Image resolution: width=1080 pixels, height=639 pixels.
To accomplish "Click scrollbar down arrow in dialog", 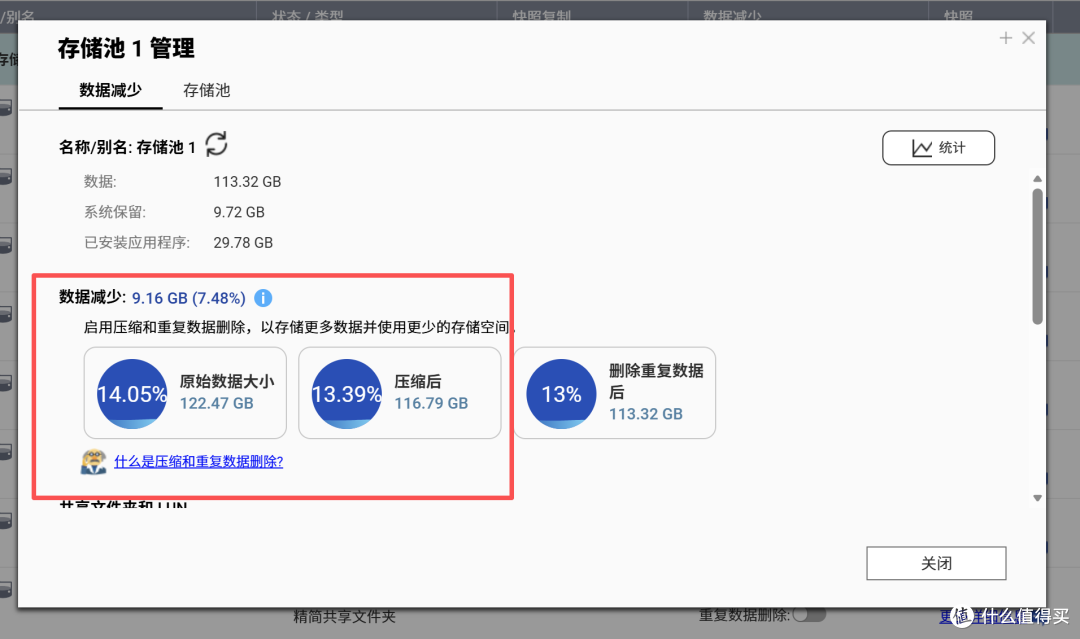I will [1037, 498].
